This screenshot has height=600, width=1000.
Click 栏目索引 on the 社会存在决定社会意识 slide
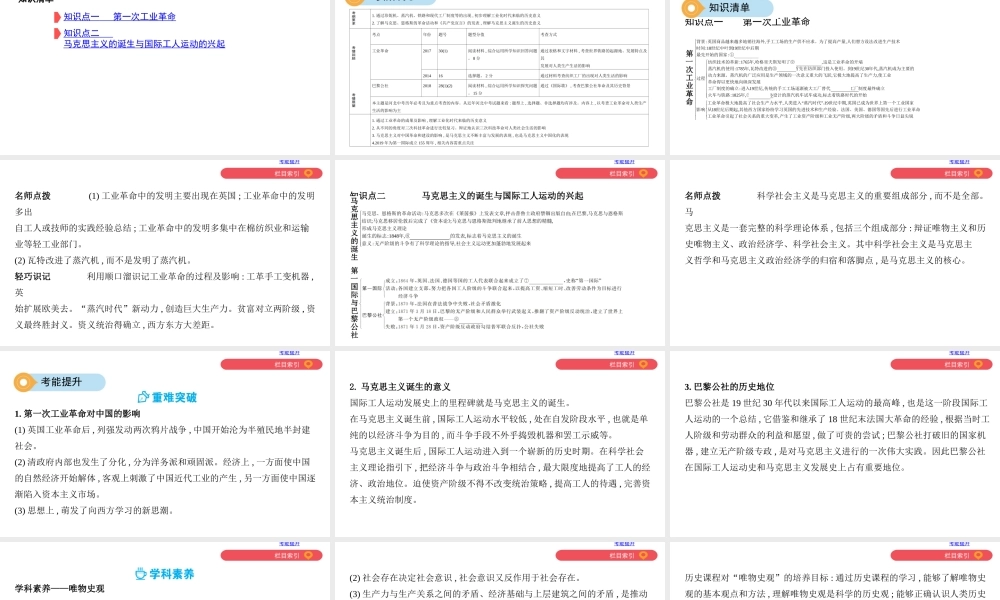(x=607, y=556)
